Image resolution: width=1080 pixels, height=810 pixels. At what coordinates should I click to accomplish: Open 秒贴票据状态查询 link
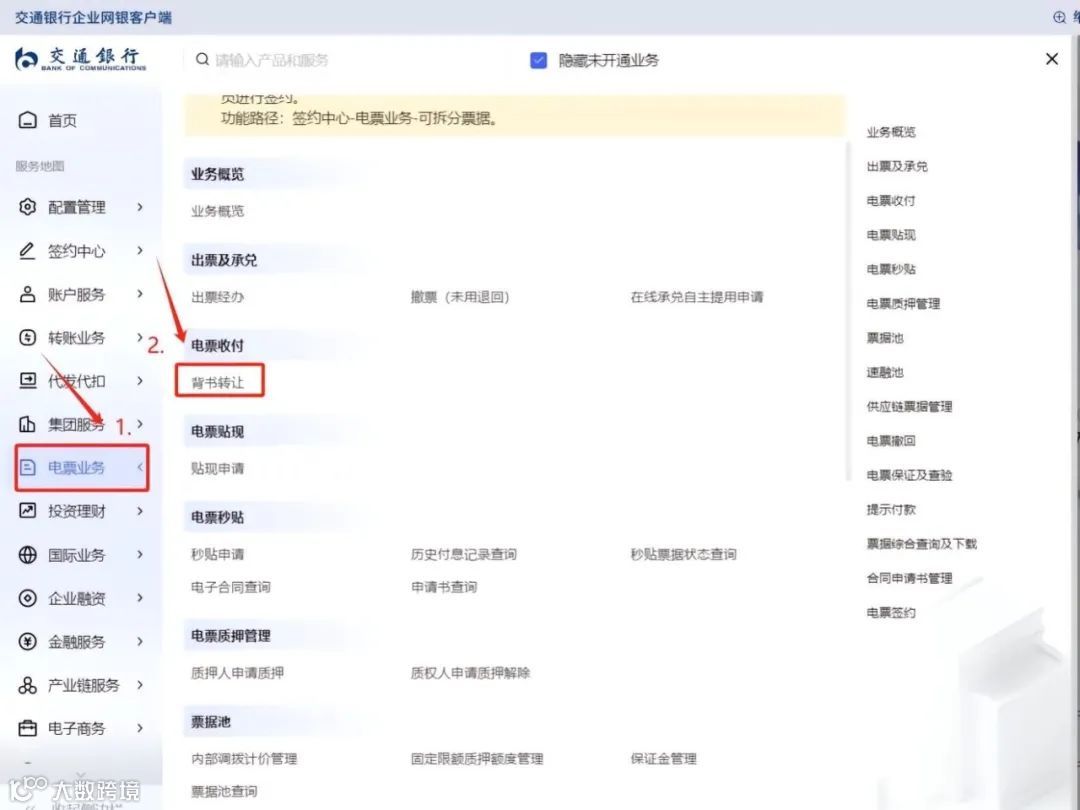pos(683,554)
